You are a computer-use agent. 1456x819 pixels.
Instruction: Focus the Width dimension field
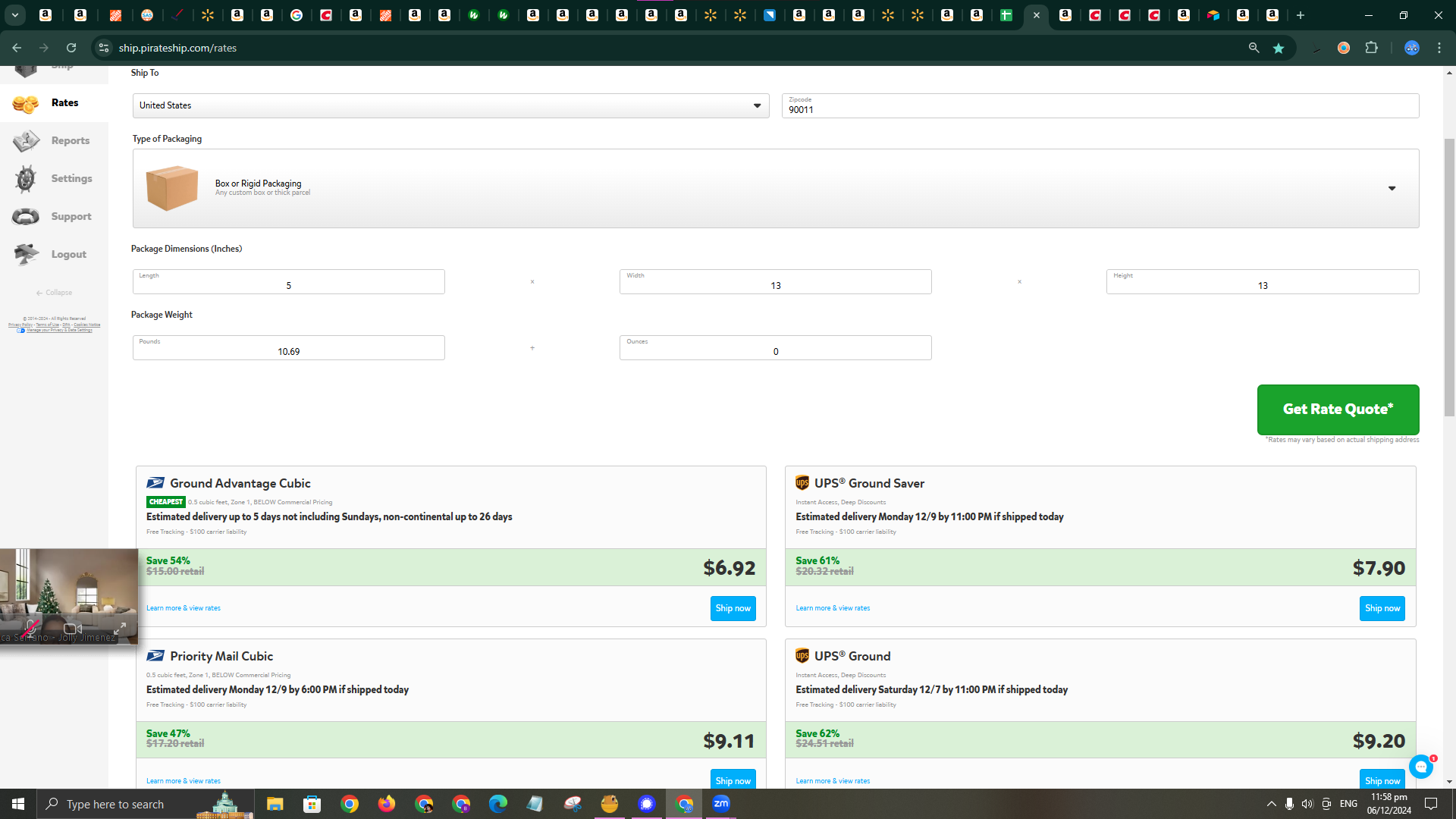(x=775, y=281)
